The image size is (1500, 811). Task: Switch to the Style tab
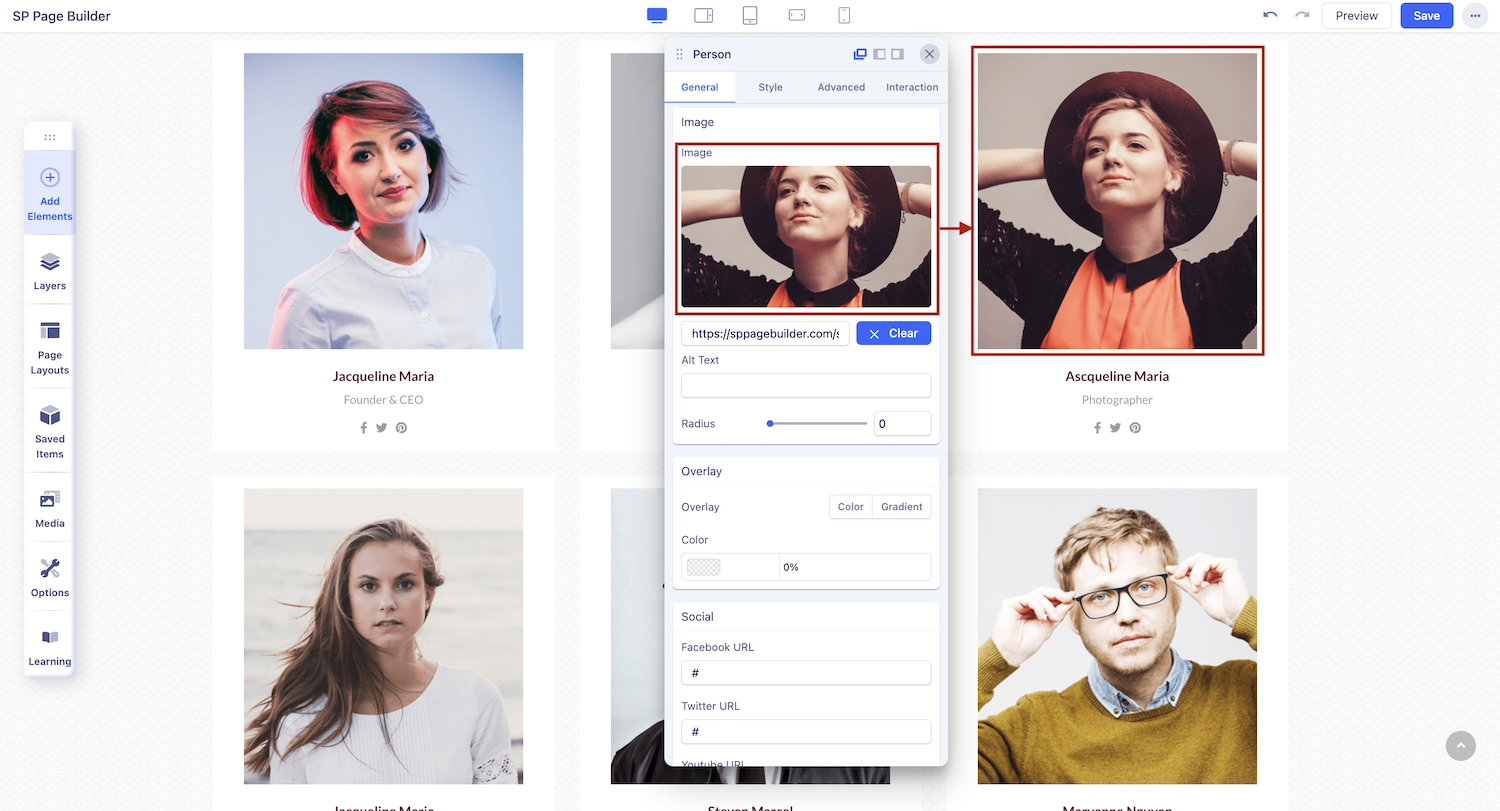(x=770, y=87)
